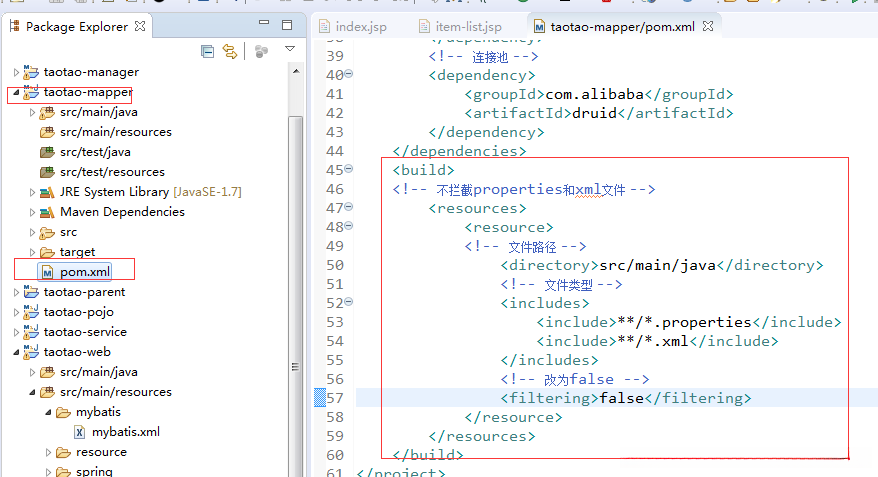Viewport: 878px width, 477px height.
Task: Collapse the taotao-web project
Action: [x=16, y=352]
